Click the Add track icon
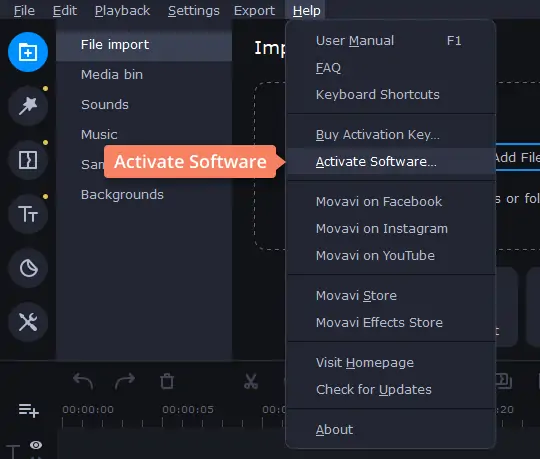Viewport: 540px width, 459px height. coord(29,410)
